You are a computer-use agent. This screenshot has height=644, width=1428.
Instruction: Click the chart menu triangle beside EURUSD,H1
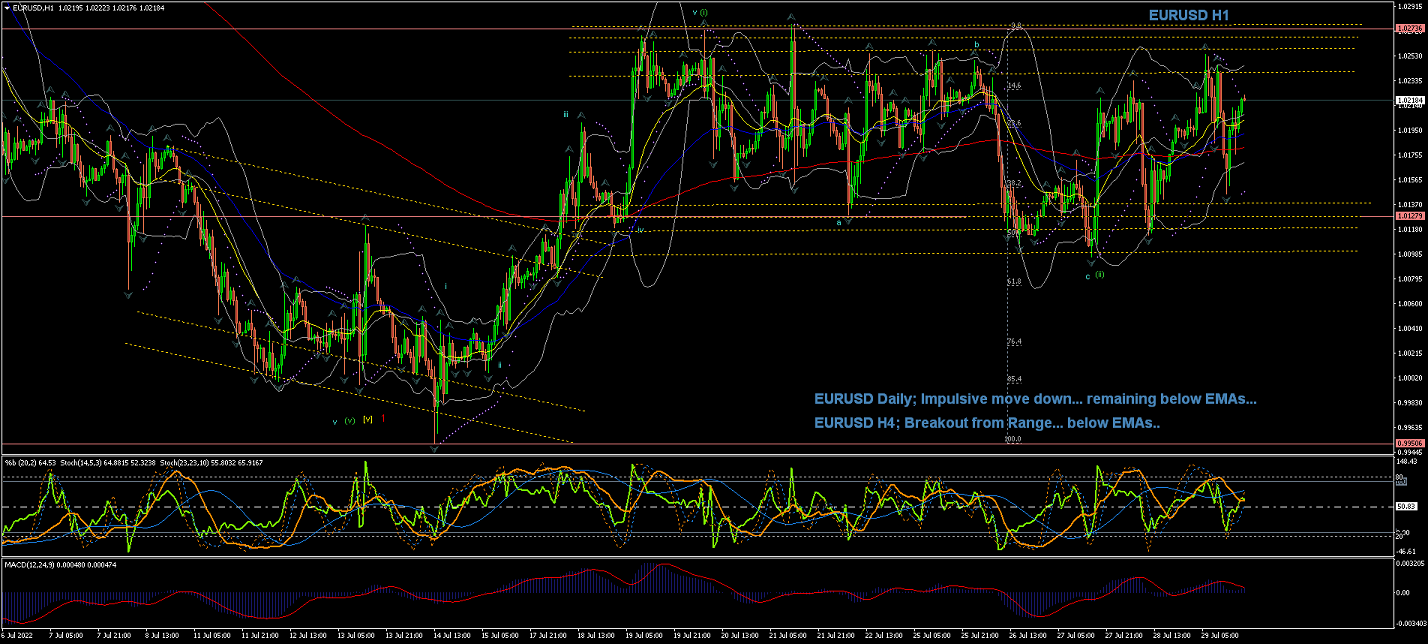pyautogui.click(x=7, y=7)
